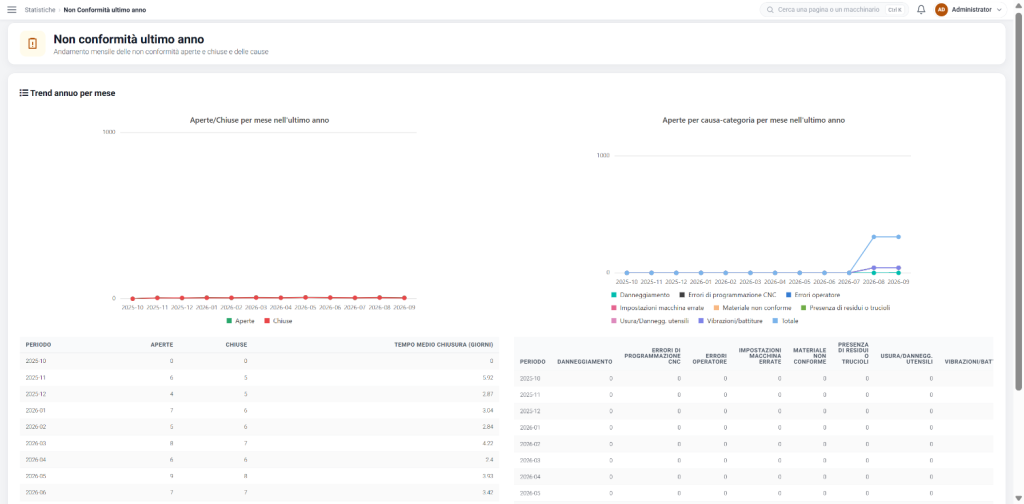Click the Materiale non conforme color swatch

click(x=716, y=307)
